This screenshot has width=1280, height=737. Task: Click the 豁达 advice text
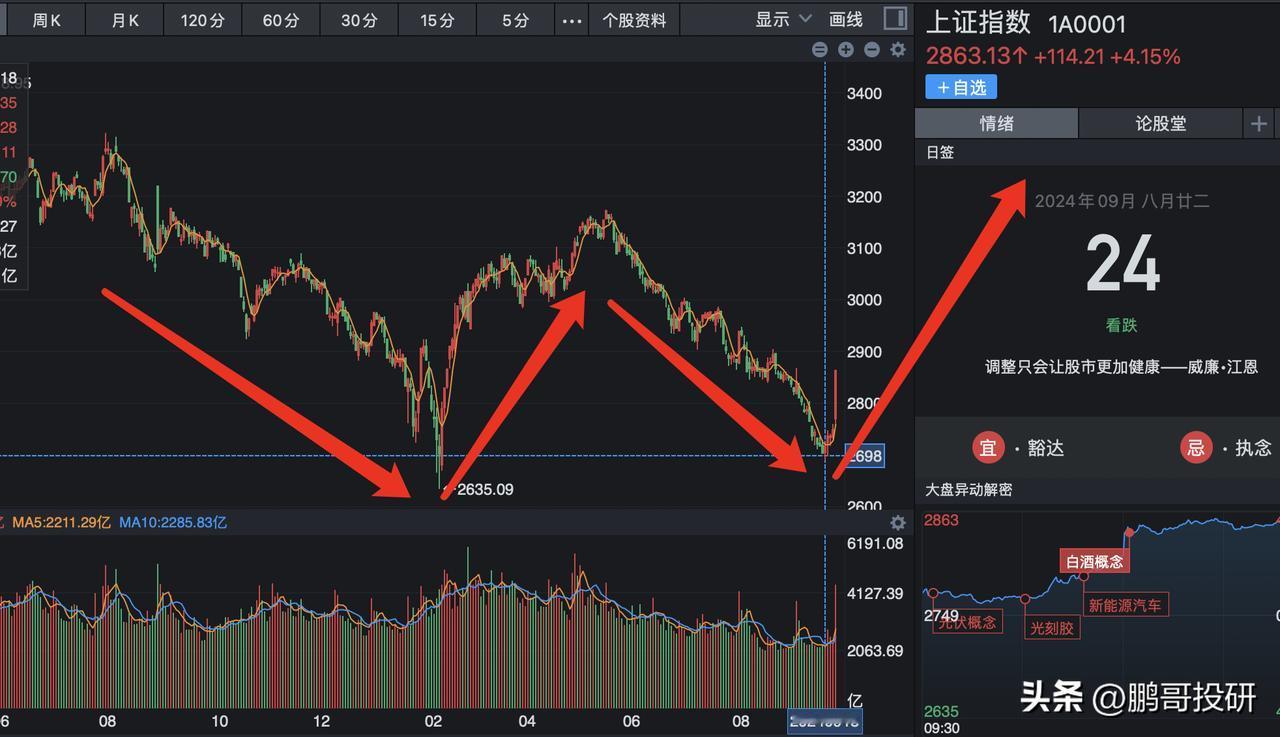[1046, 448]
